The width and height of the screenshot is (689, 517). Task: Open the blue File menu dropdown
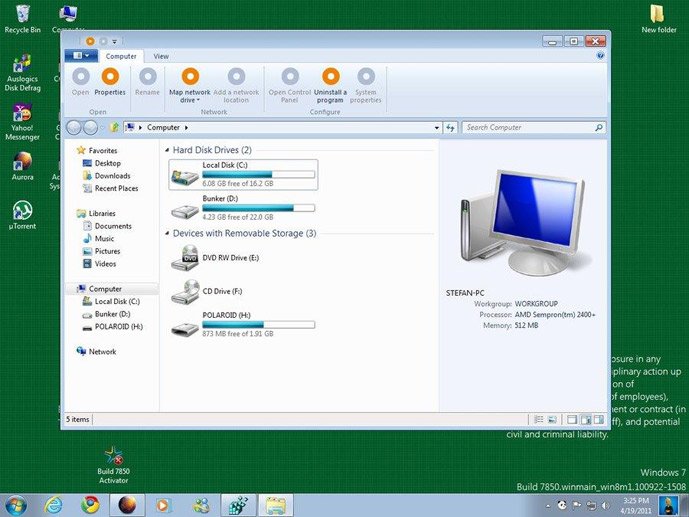point(81,55)
